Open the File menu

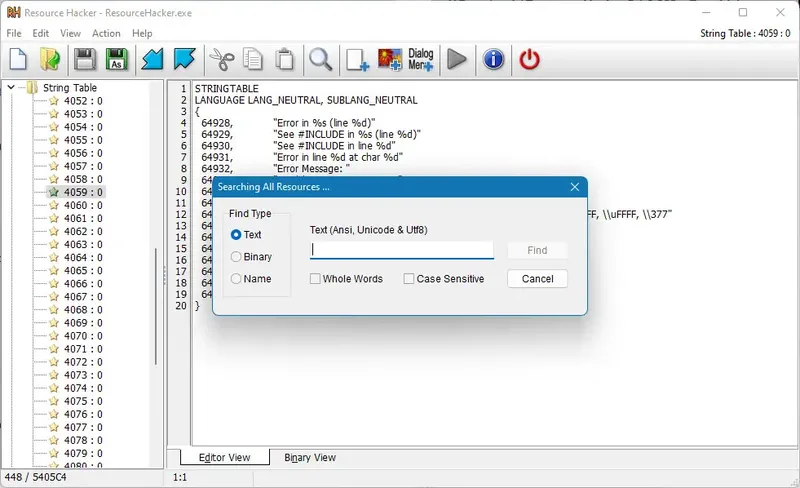[x=14, y=33]
